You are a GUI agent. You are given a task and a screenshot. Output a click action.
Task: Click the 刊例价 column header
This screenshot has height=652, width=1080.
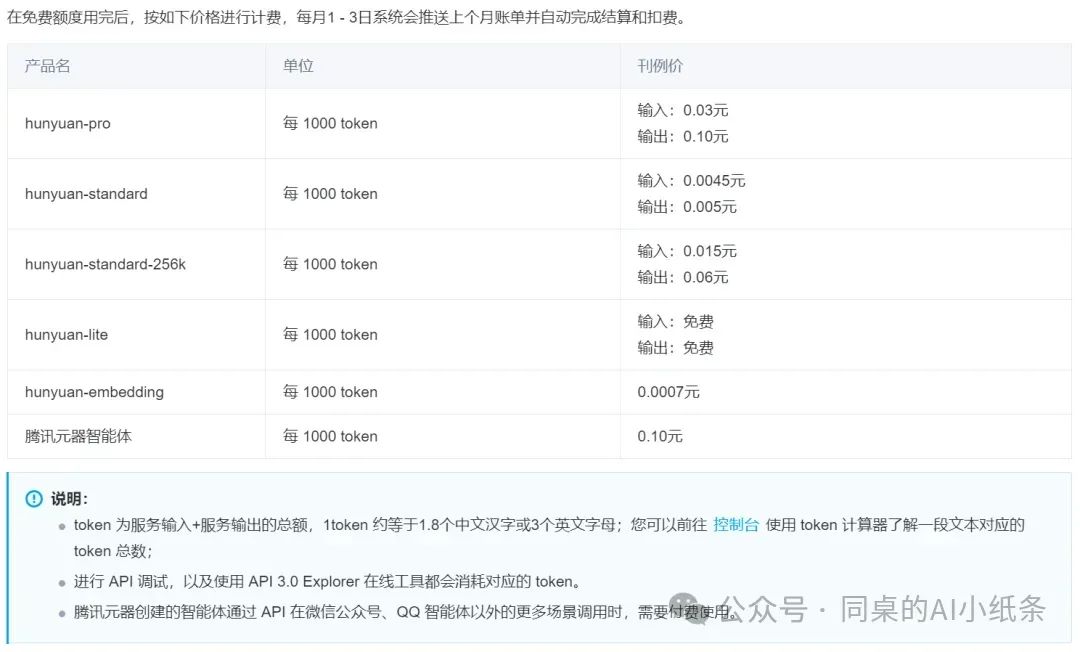(846, 66)
